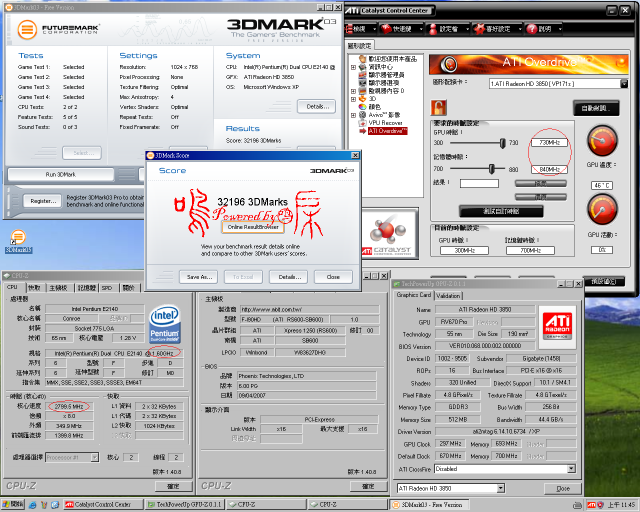Click the ATI Radeon logo in GPU-Z
The image size is (640, 512).
pyautogui.click(x=558, y=326)
